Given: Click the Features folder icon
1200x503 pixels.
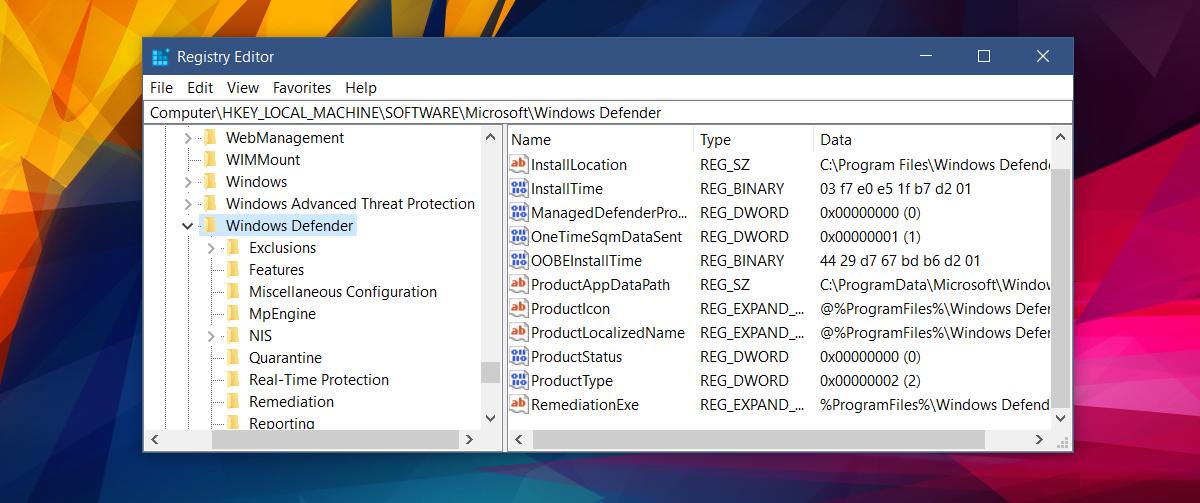Looking at the screenshot, I should (x=232, y=270).
